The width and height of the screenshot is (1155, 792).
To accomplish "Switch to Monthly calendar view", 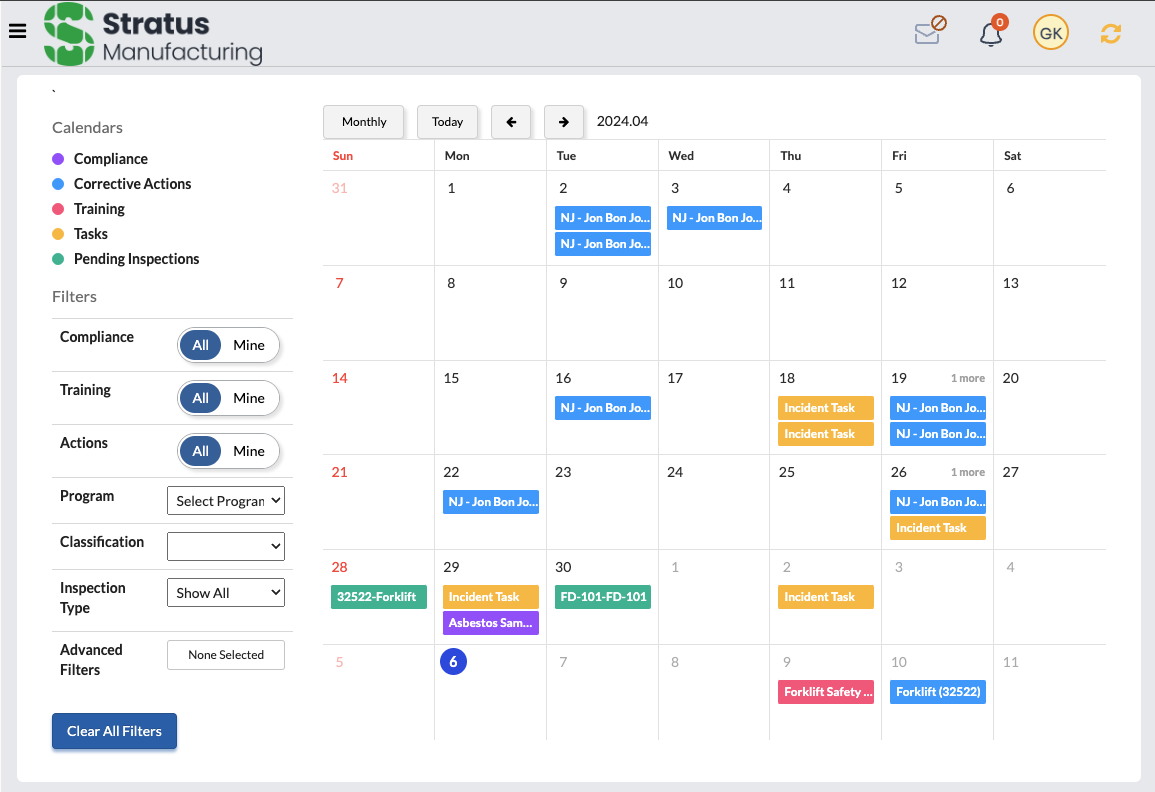I will [x=363, y=121].
